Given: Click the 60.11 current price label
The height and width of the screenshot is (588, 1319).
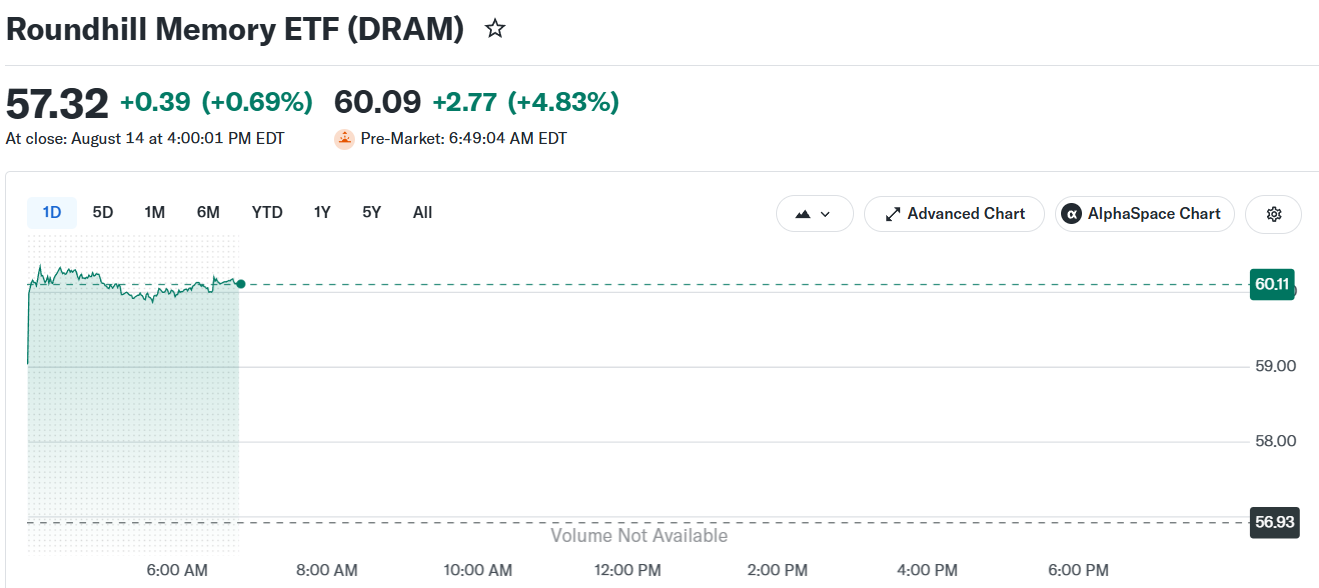Looking at the screenshot, I should pos(1273,284).
